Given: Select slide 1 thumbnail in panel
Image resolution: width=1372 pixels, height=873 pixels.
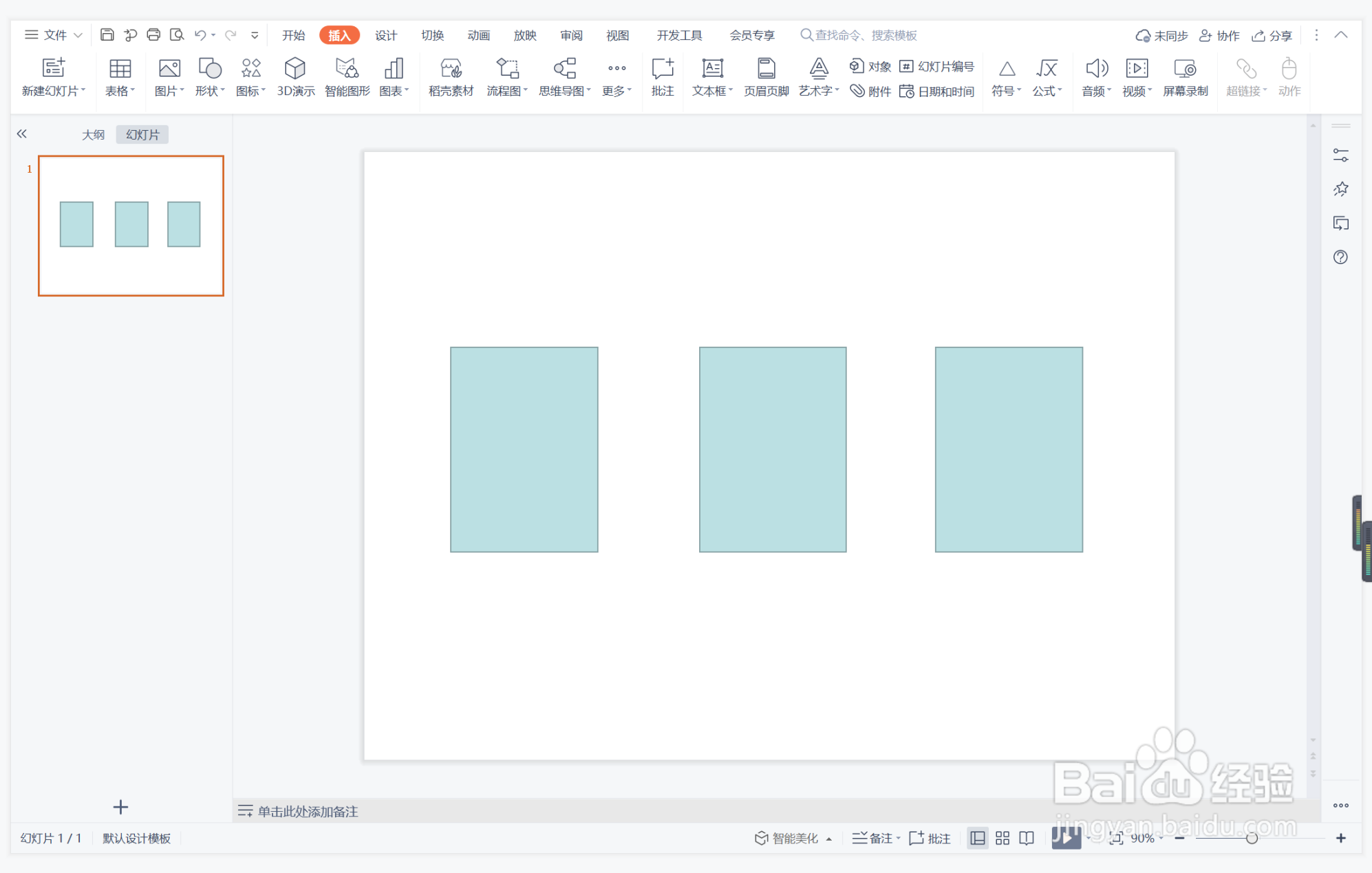Looking at the screenshot, I should click(x=131, y=226).
